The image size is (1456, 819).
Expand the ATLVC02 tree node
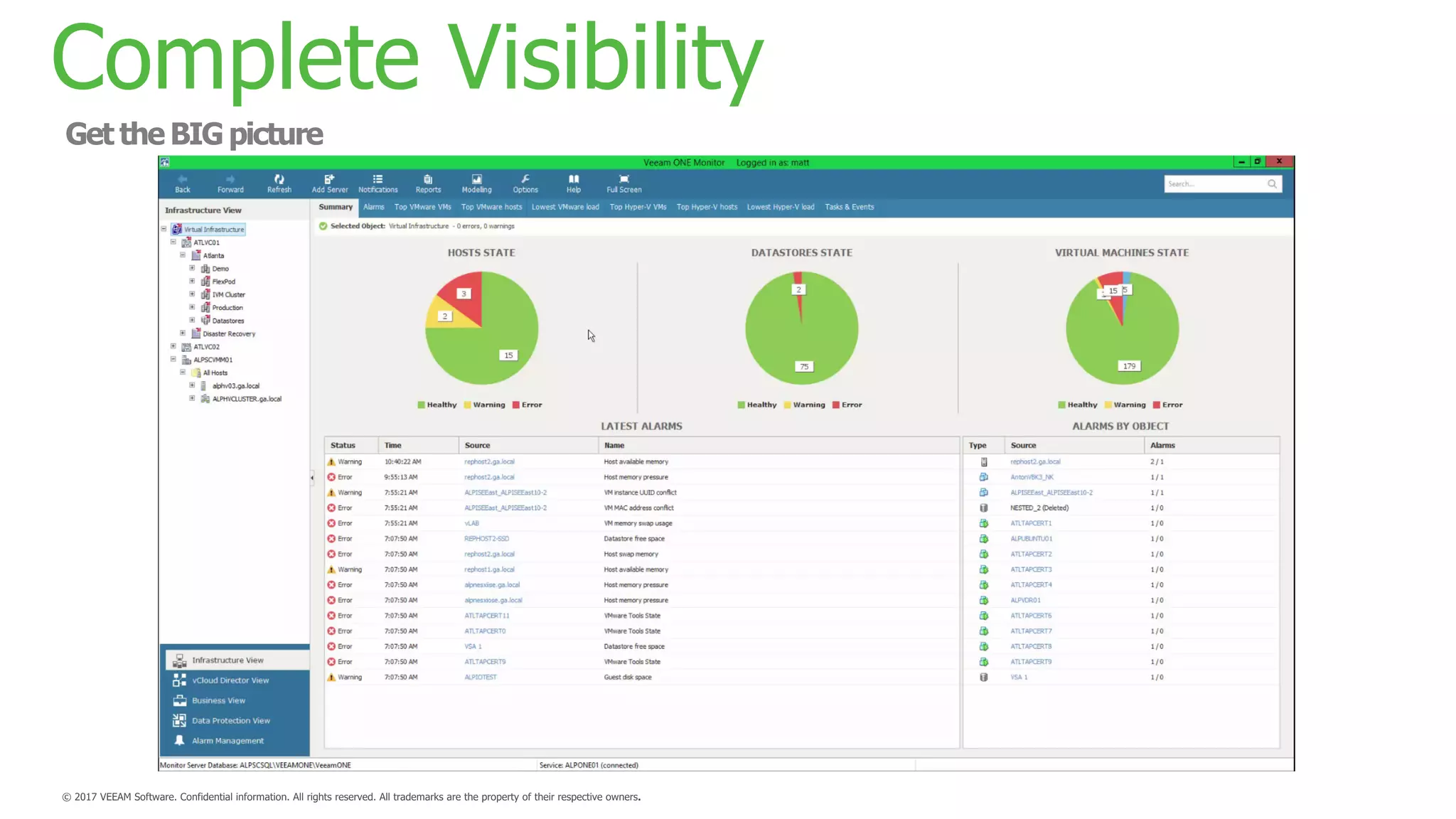coord(173,346)
